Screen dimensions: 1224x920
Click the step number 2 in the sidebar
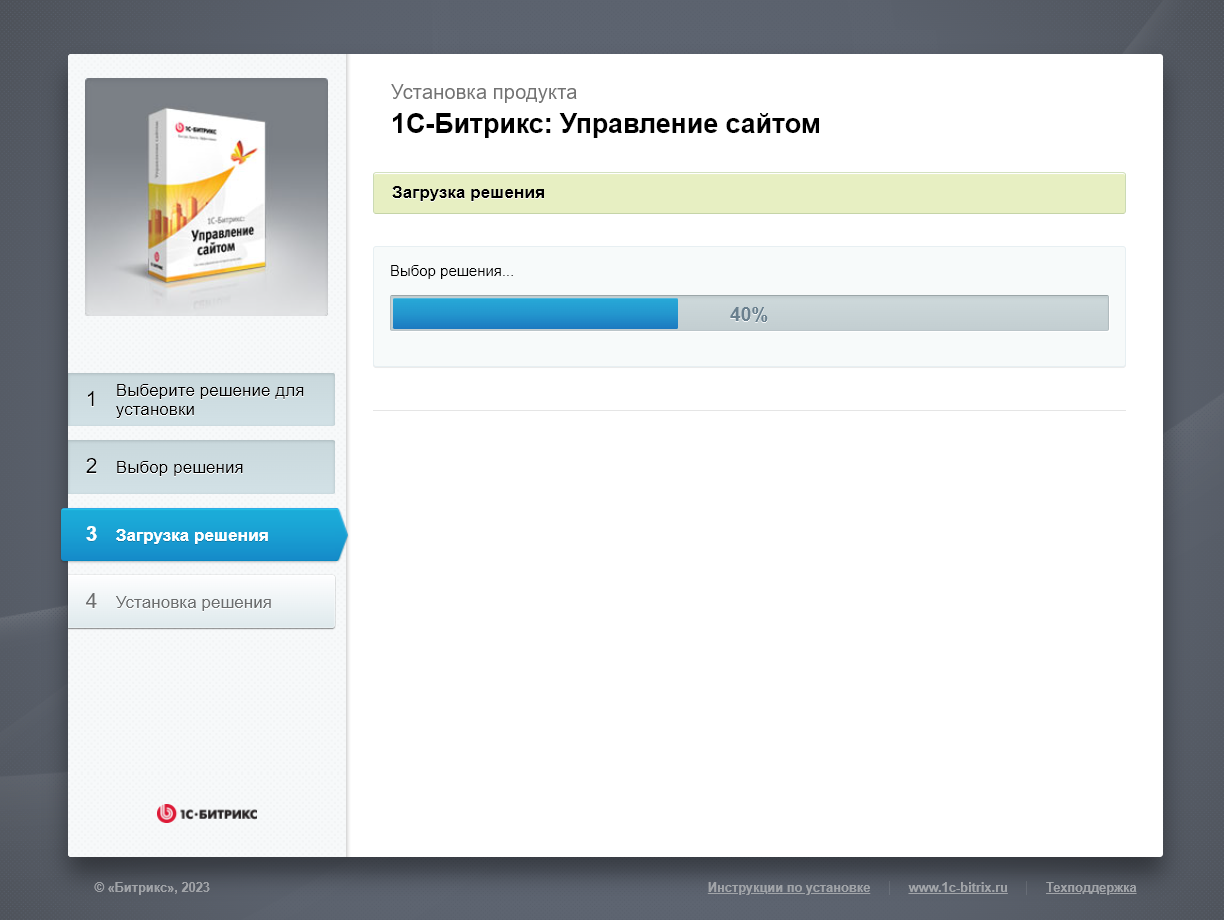[x=91, y=467]
